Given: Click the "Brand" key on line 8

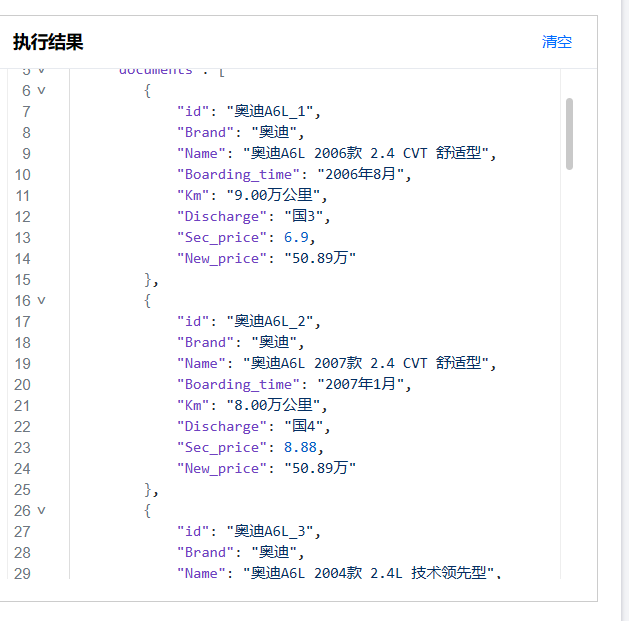Looking at the screenshot, I should click(x=205, y=132).
